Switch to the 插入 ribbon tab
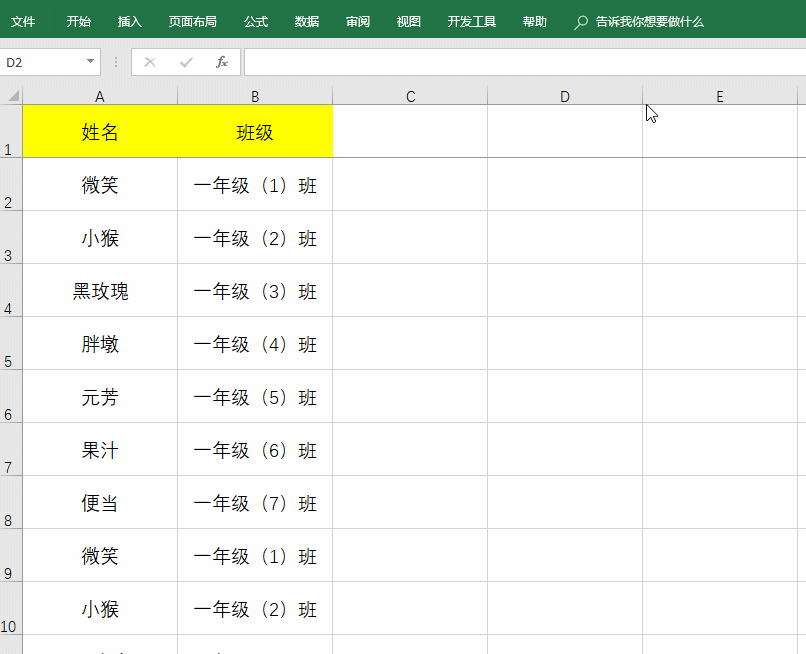Viewport: 806px width, 654px height. tap(130, 22)
